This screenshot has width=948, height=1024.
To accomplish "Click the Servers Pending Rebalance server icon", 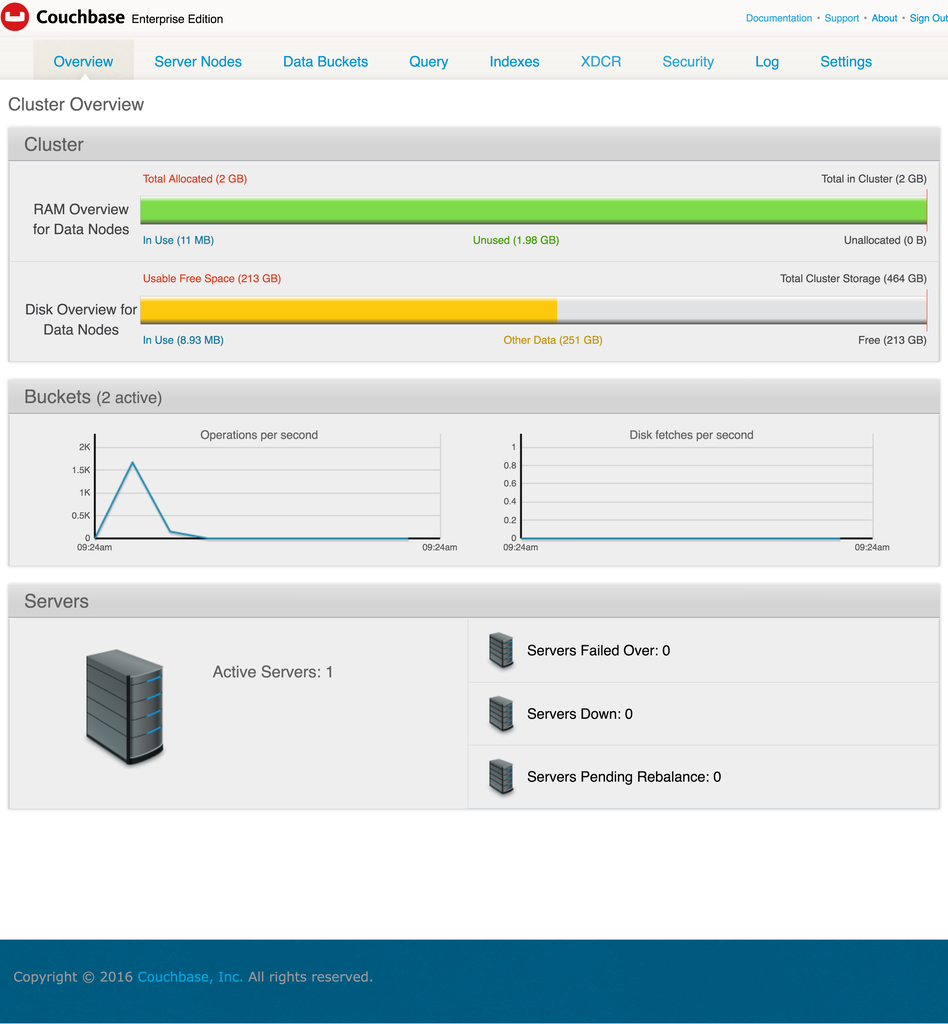I will tap(501, 776).
